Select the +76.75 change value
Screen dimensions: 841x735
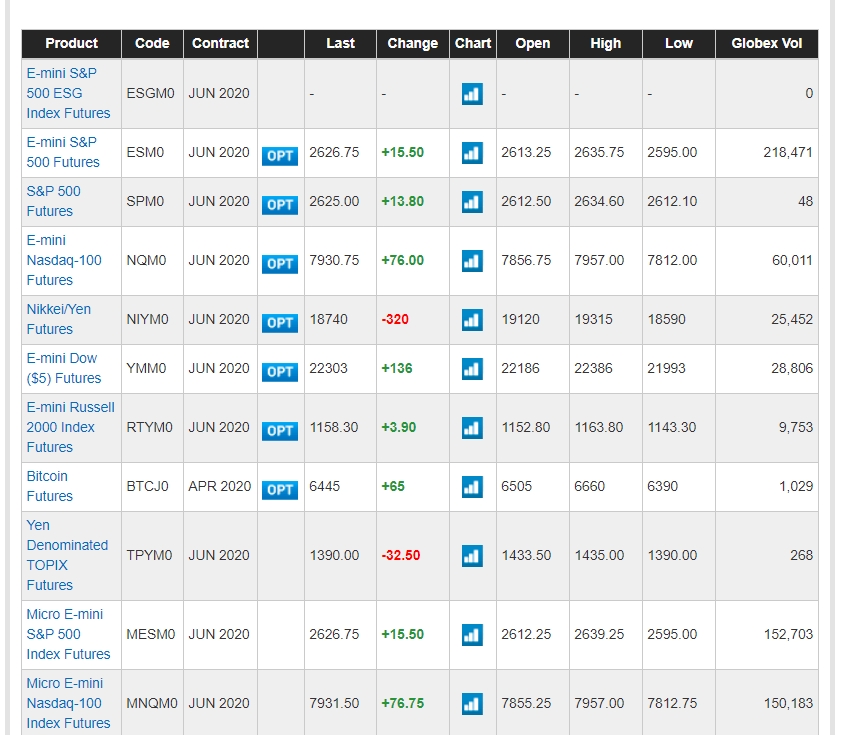(x=403, y=703)
